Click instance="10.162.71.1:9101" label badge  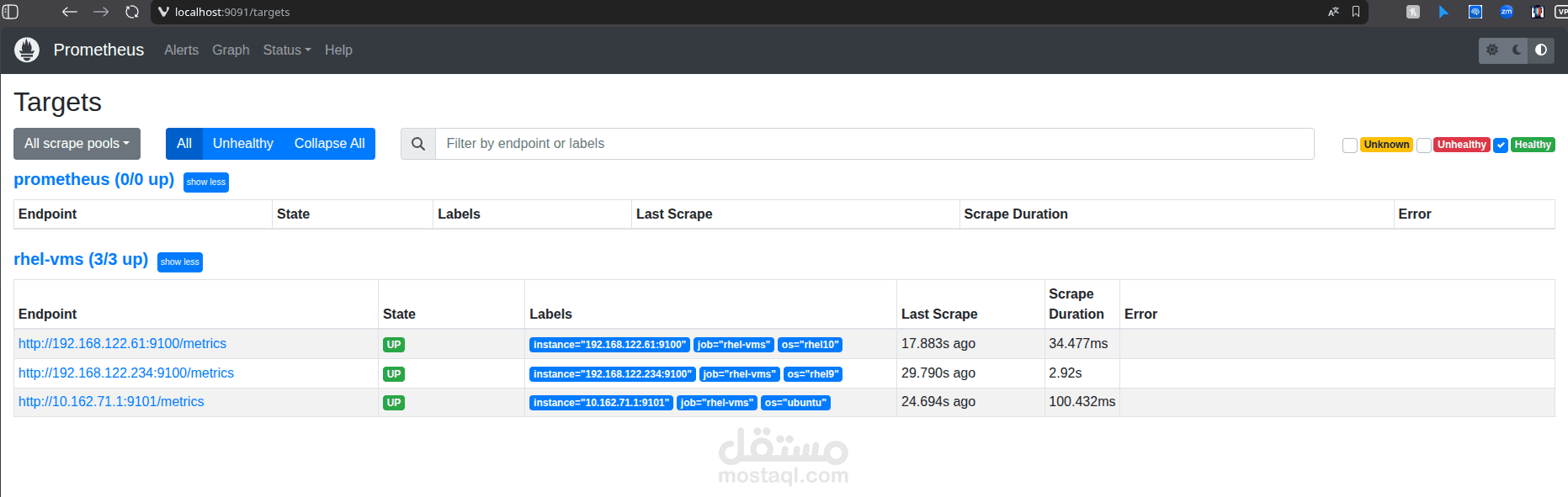[x=601, y=403]
